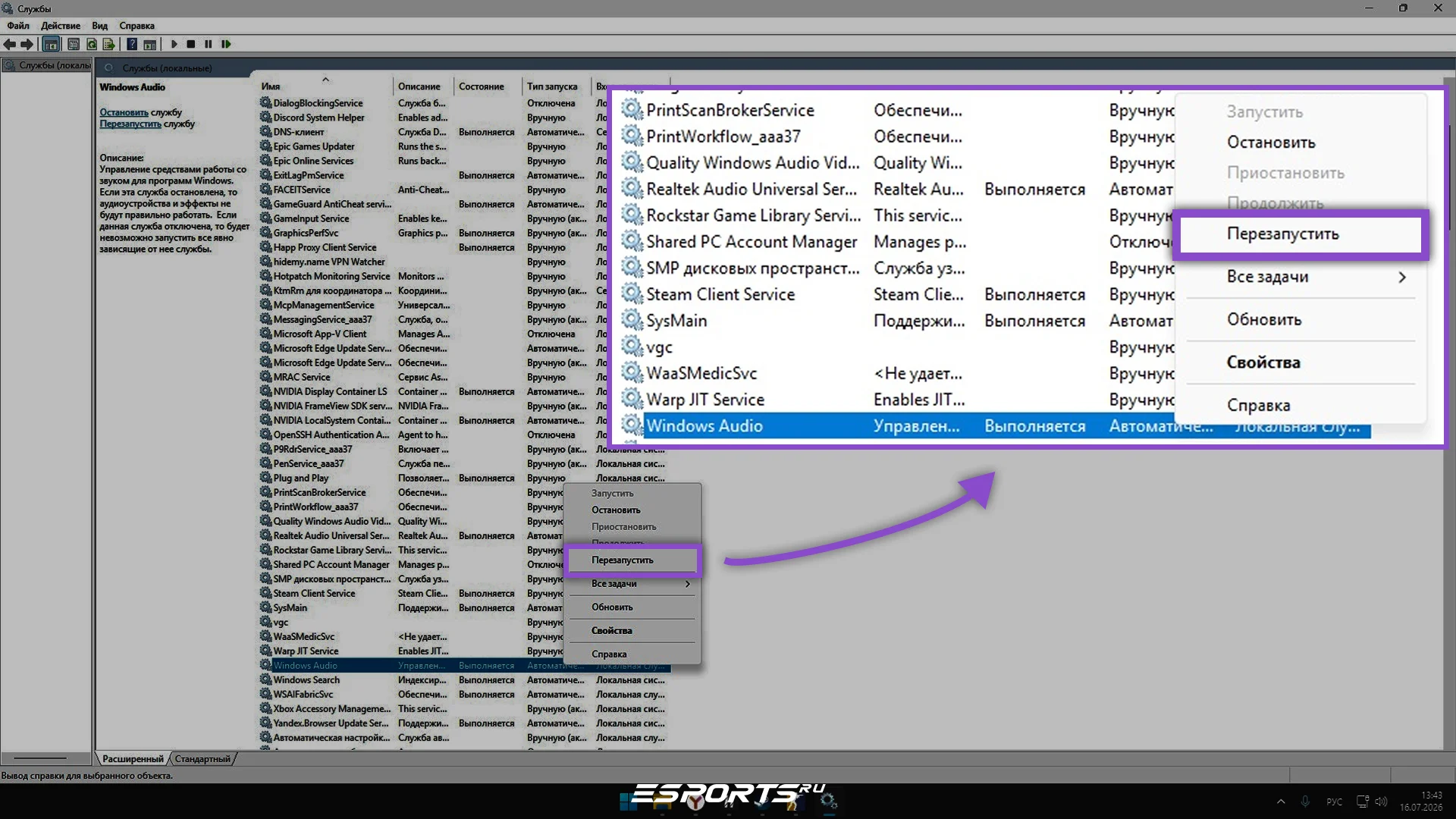Start the service with the toolbar play icon
The image size is (1456, 819).
click(x=174, y=44)
